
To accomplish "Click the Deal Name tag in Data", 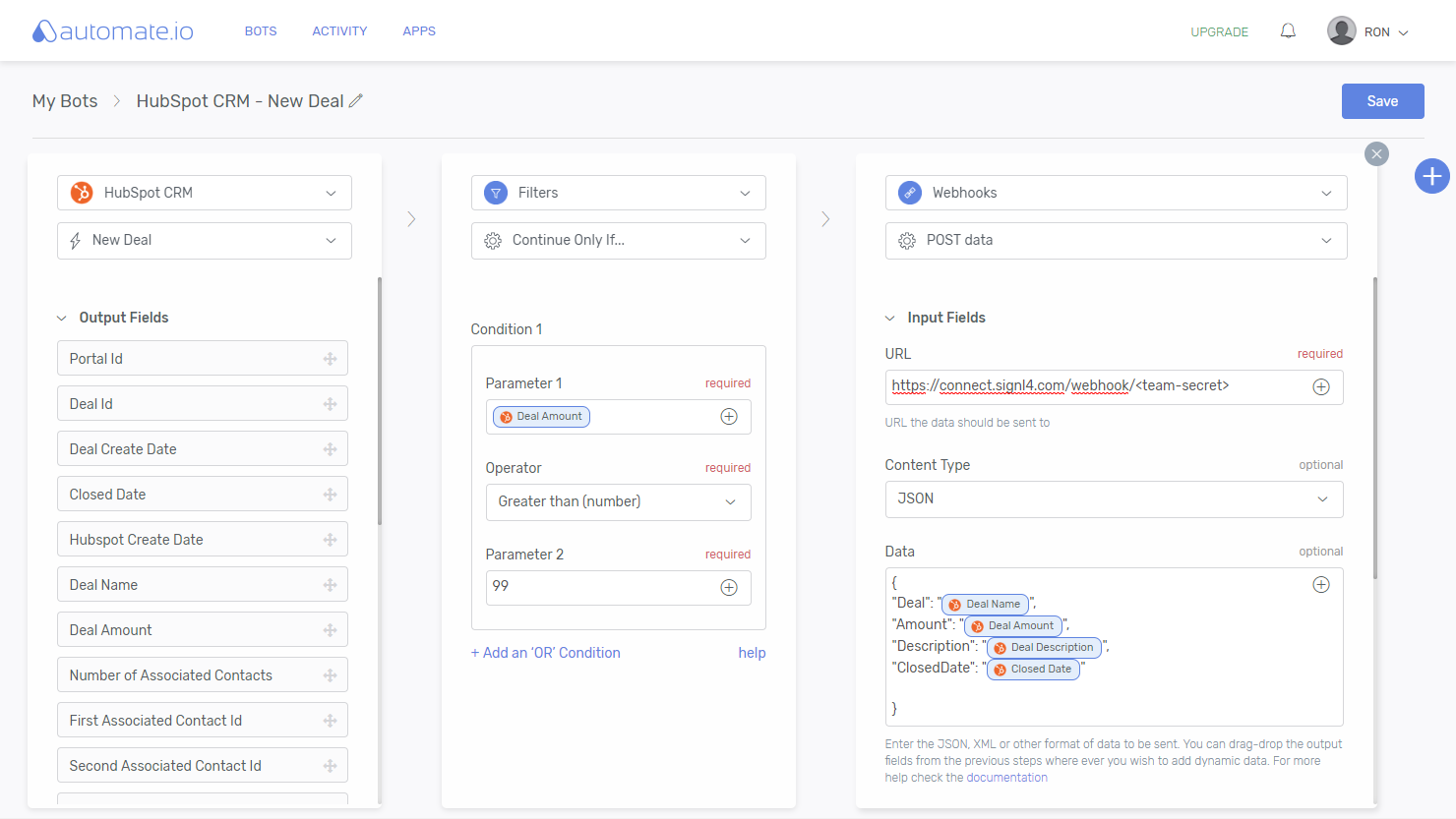I will (x=985, y=605).
